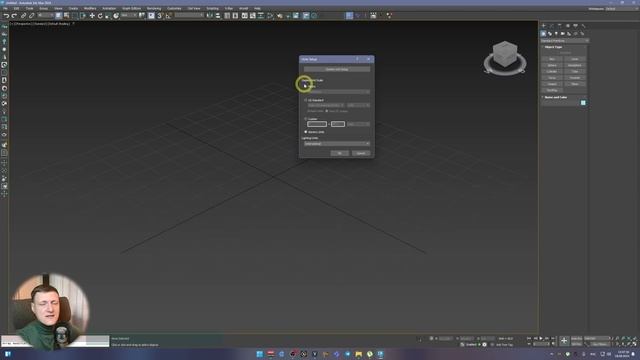Open the Metric units dropdown

click(x=338, y=92)
